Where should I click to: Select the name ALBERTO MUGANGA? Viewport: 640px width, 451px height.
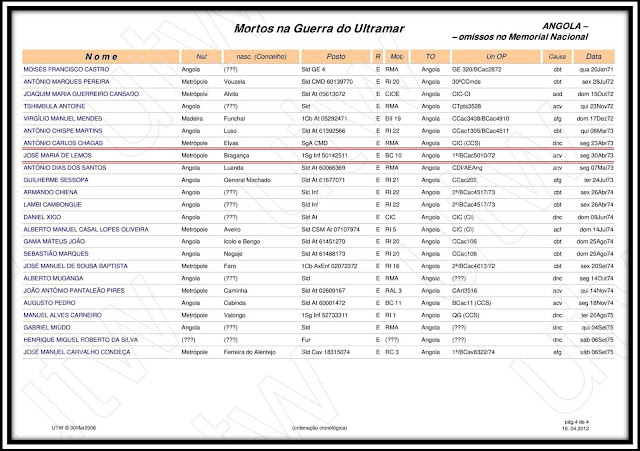(x=53, y=278)
